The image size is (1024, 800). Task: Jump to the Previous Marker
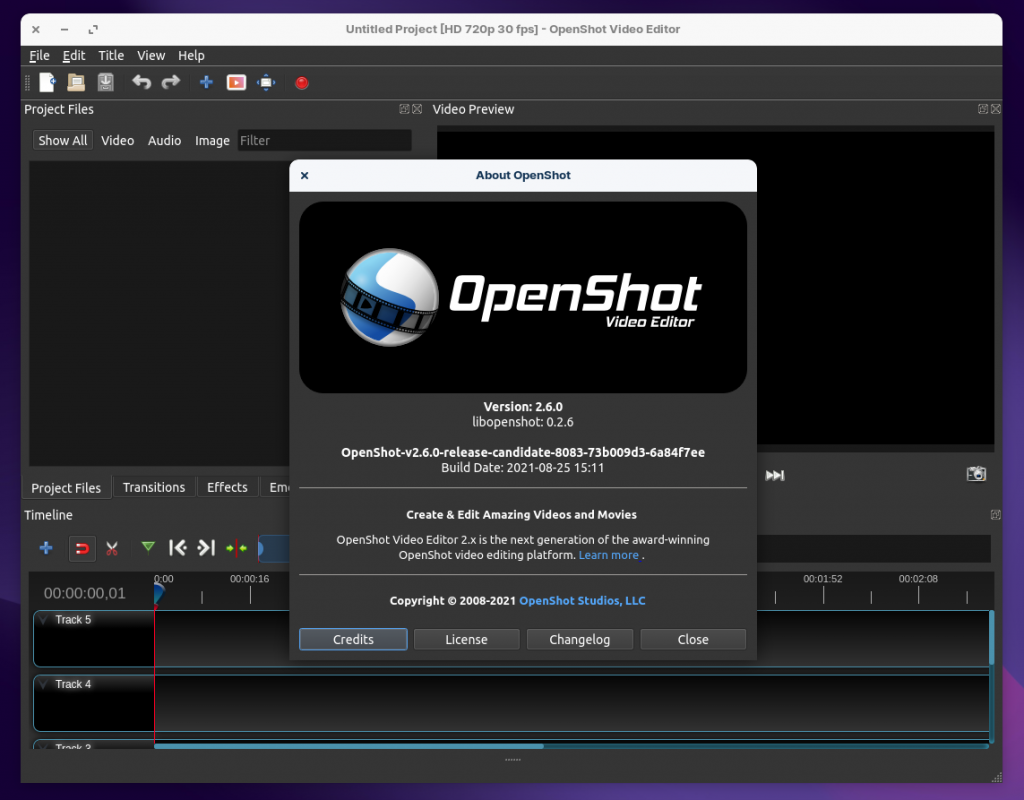pyautogui.click(x=177, y=548)
